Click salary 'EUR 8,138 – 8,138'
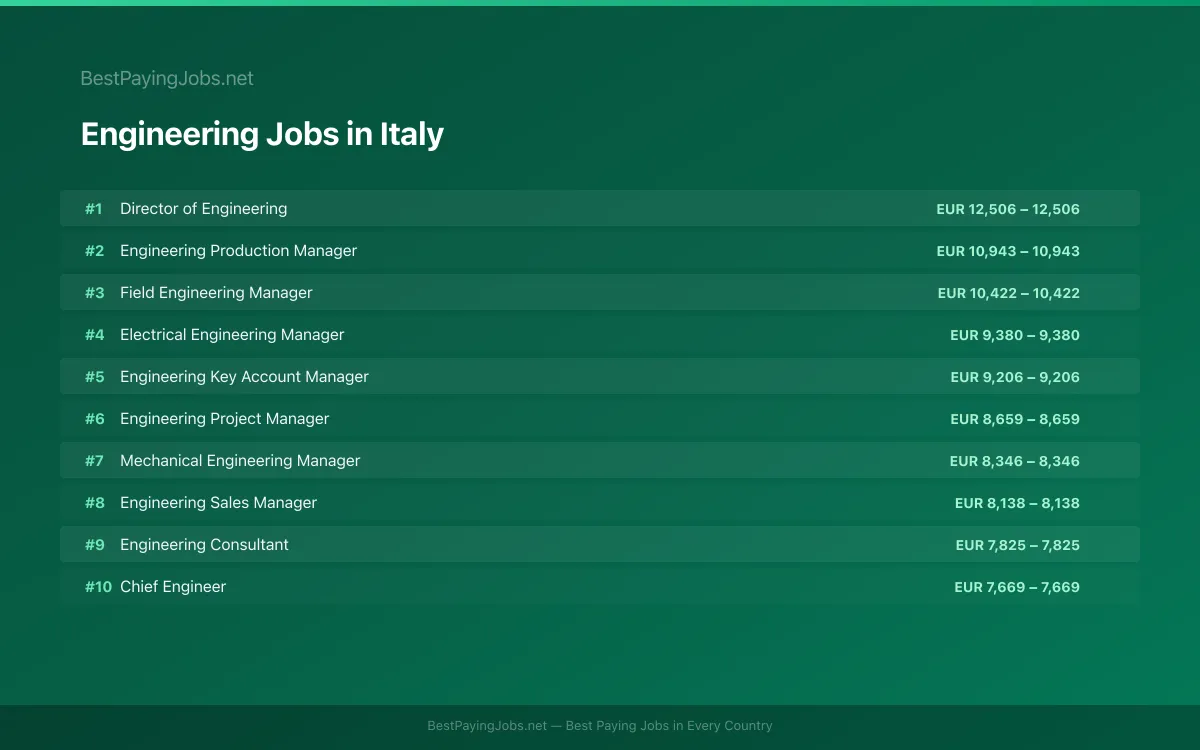This screenshot has height=750, width=1200. pos(1017,503)
